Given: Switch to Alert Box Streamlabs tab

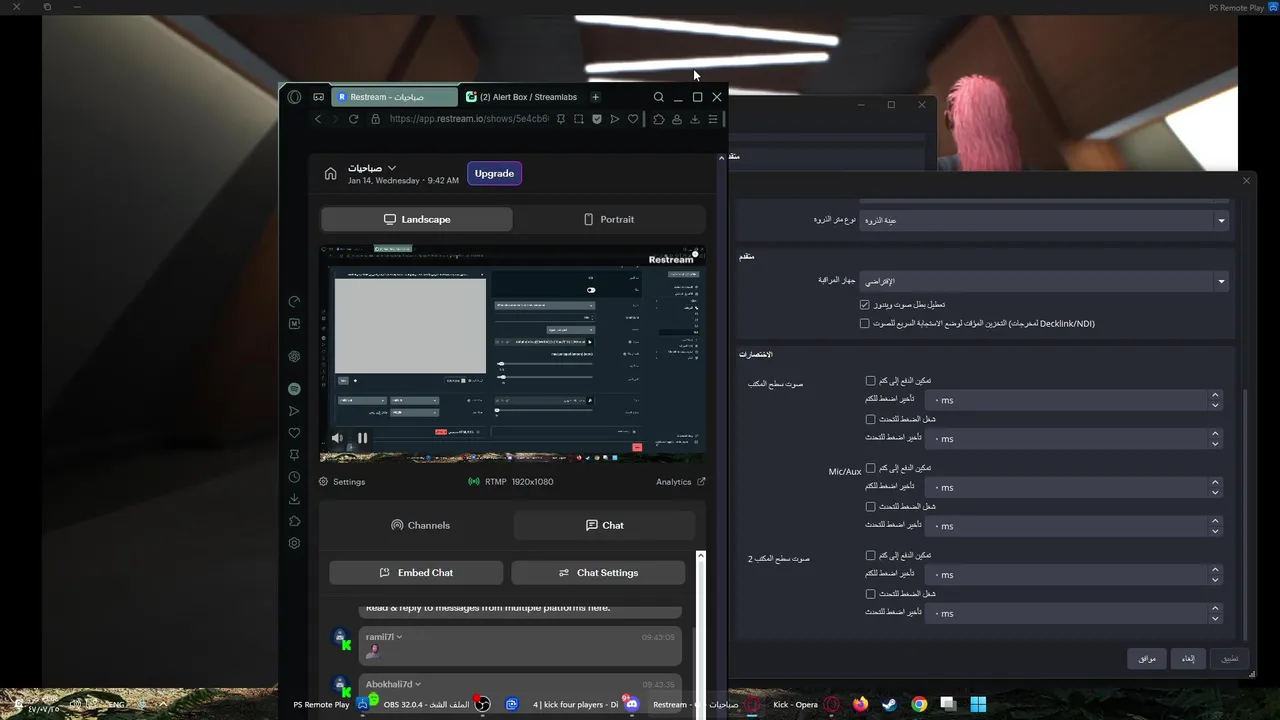Looking at the screenshot, I should pos(522,97).
